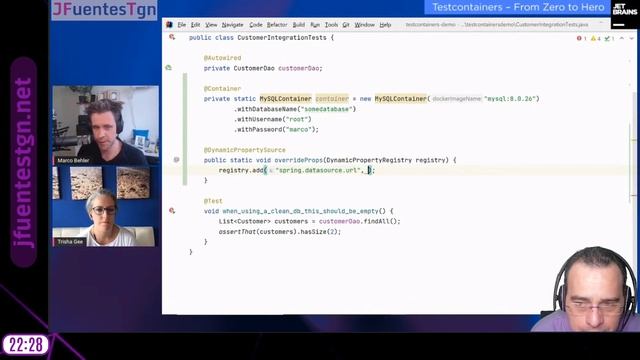Click the dockerImageName parameter hint
Image resolution: width=640 pixels, height=360 pixels.
point(456,99)
